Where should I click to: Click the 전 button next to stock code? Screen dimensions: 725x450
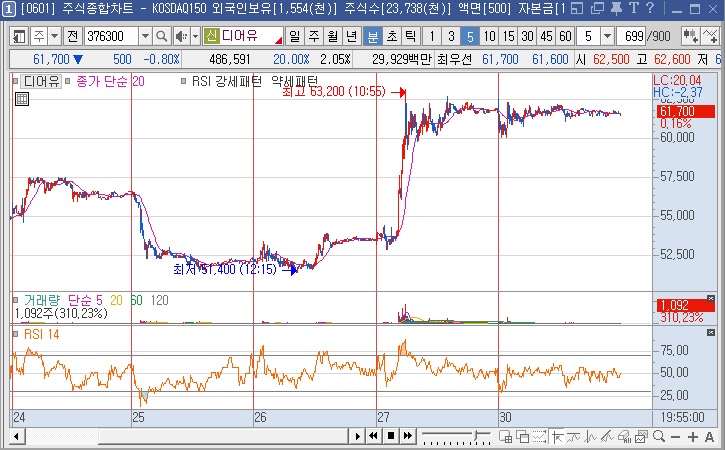pyautogui.click(x=73, y=36)
